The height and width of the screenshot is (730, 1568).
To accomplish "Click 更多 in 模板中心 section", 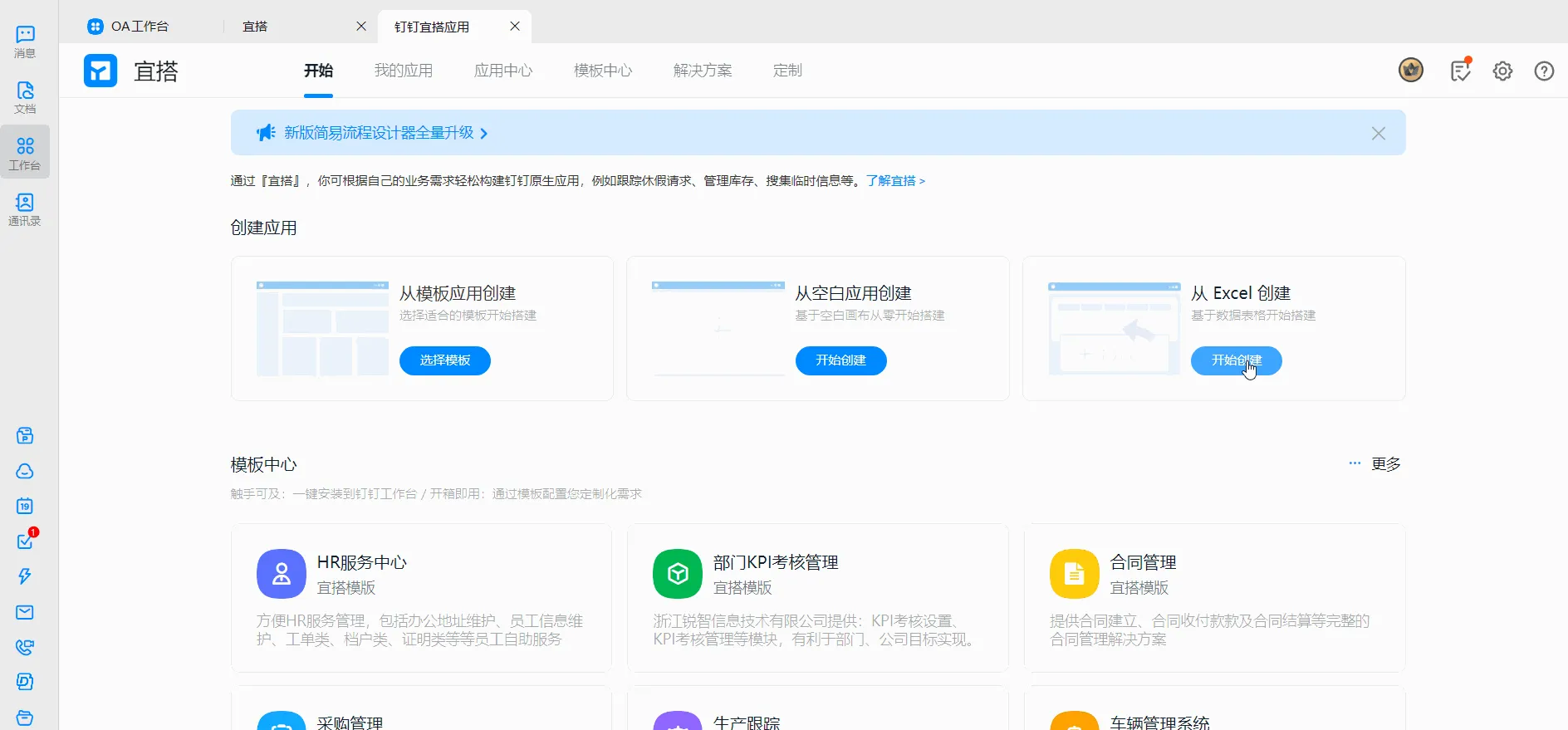I will [x=1386, y=464].
